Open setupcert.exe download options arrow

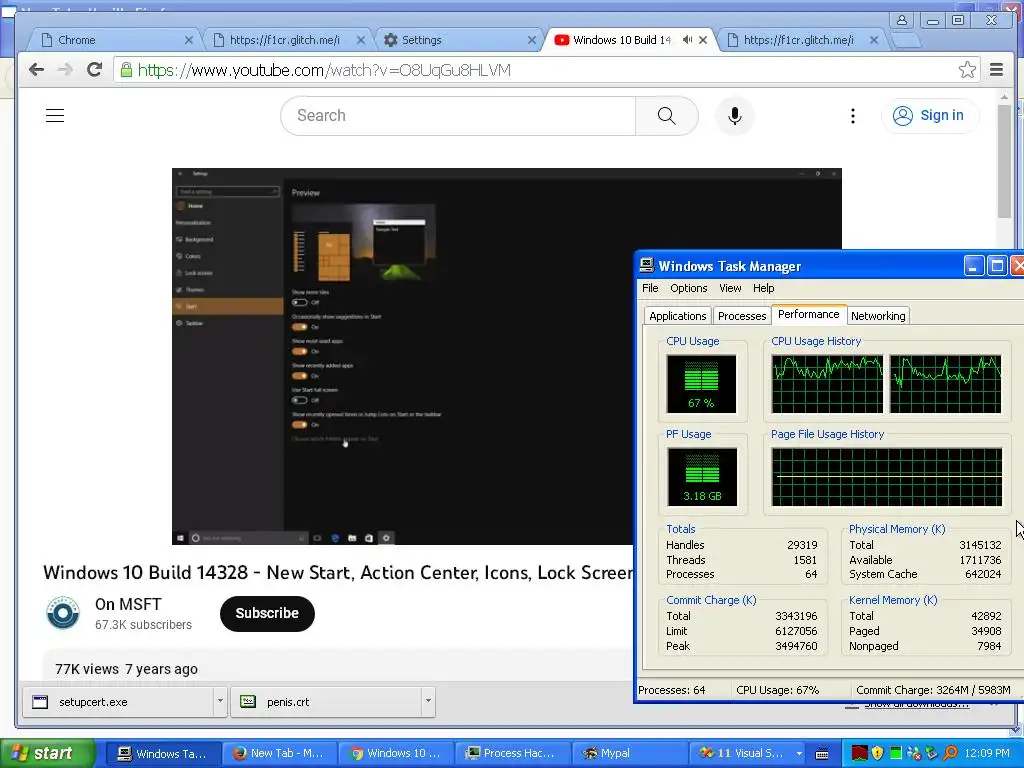(220, 701)
